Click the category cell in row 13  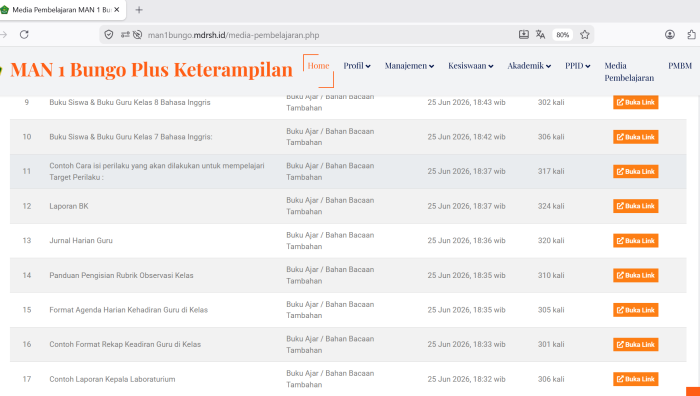330,241
